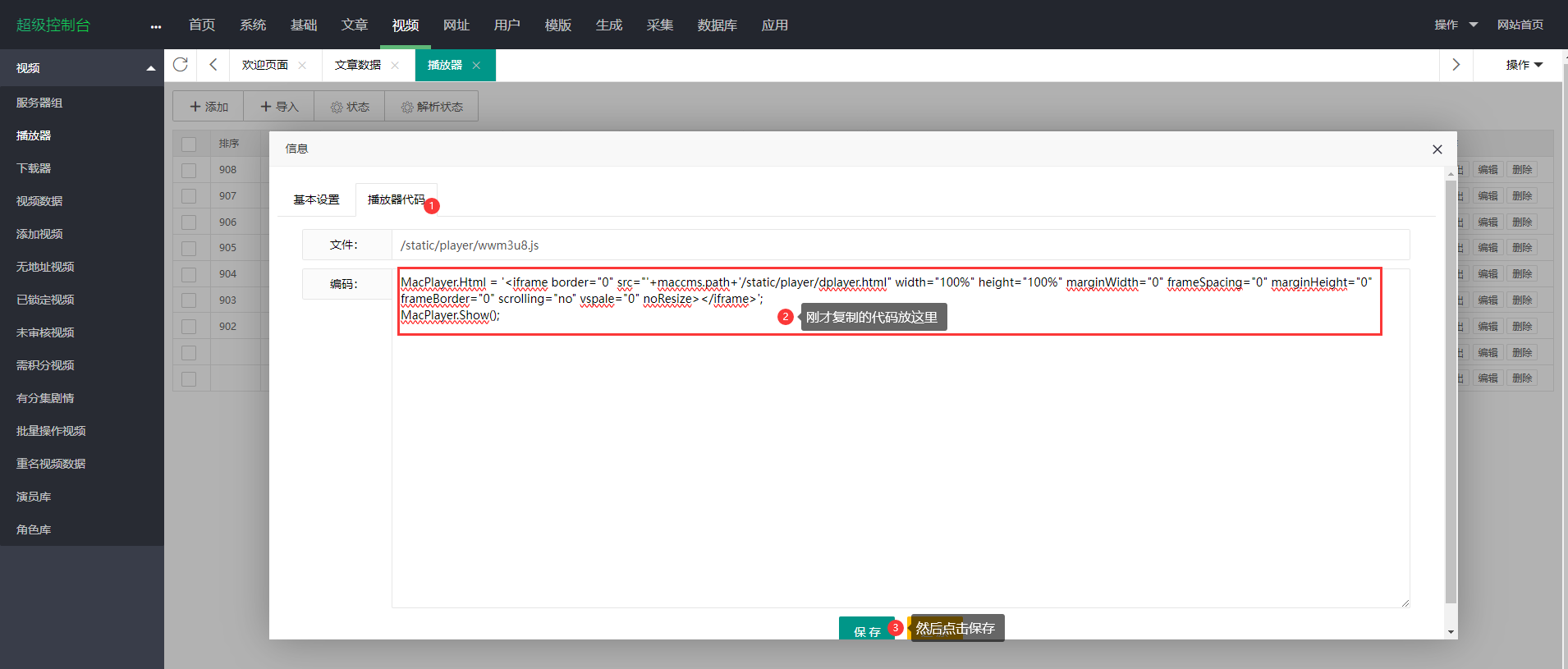Expand the 操作 dropdown at tab bar right
Screen dimensions: 1568x669
click(x=1524, y=65)
